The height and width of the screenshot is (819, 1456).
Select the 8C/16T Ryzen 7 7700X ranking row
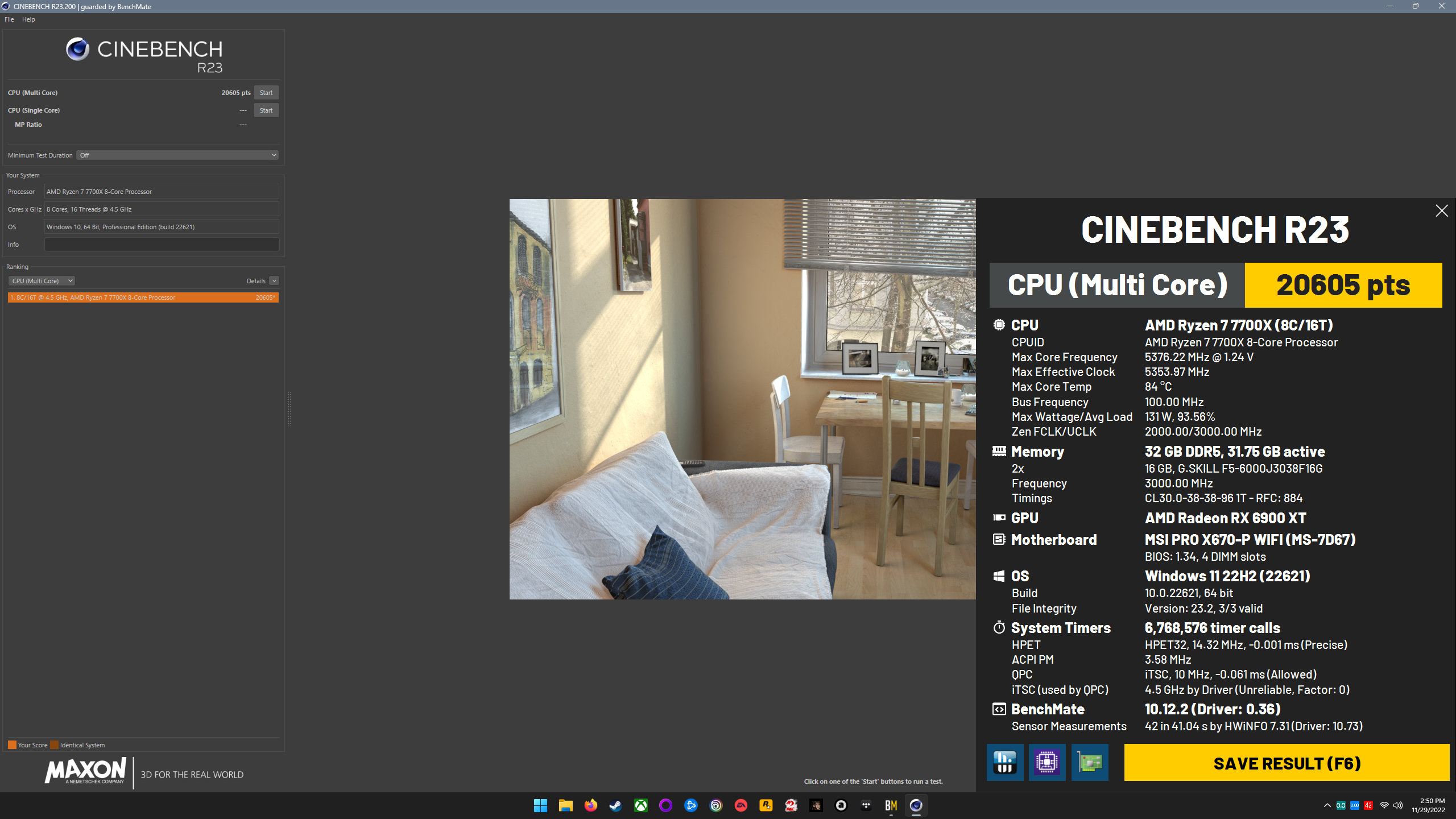(143, 297)
